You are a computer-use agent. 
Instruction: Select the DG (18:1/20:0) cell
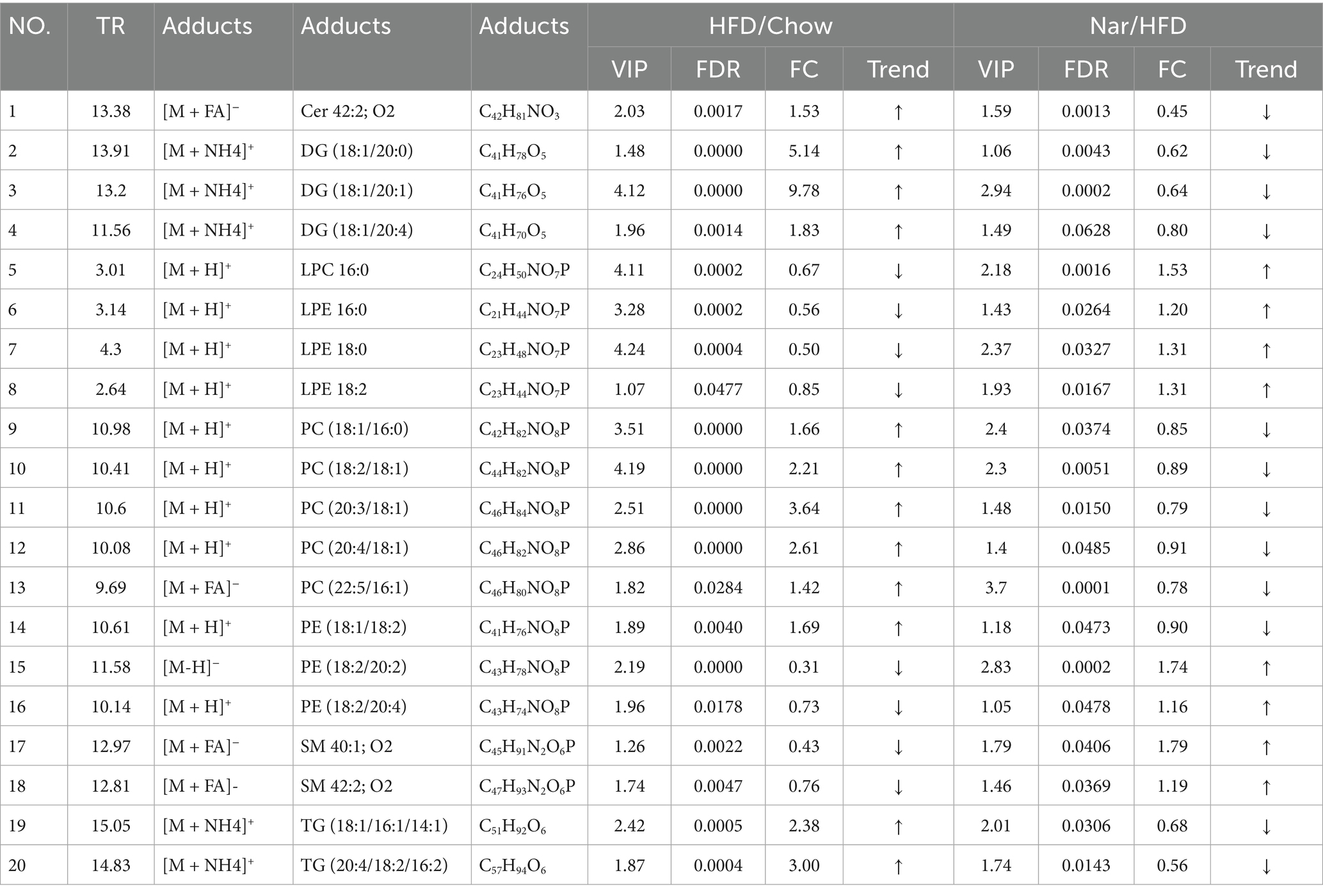pos(357,151)
